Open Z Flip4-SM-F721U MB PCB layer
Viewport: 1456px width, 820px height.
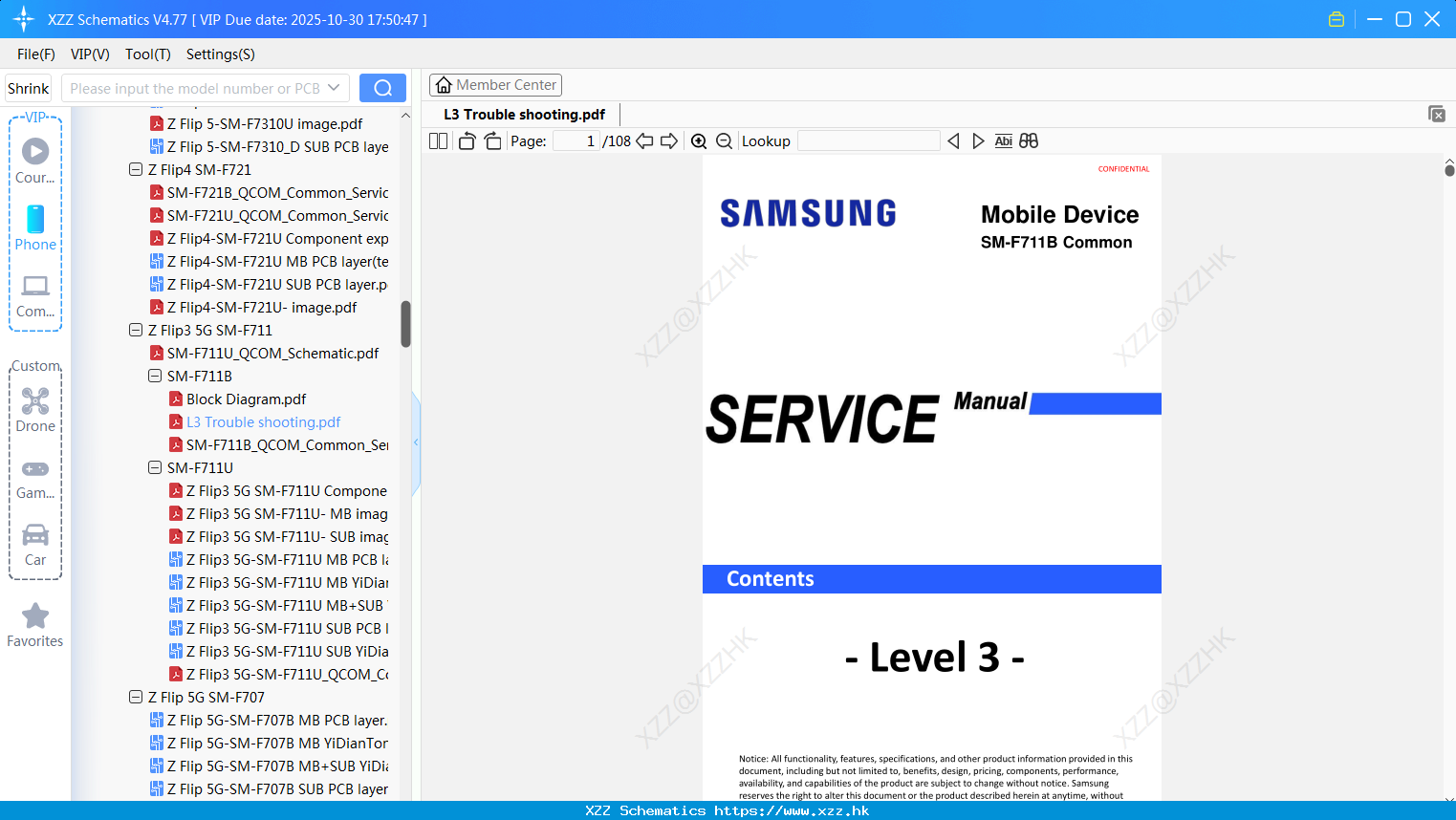(277, 261)
